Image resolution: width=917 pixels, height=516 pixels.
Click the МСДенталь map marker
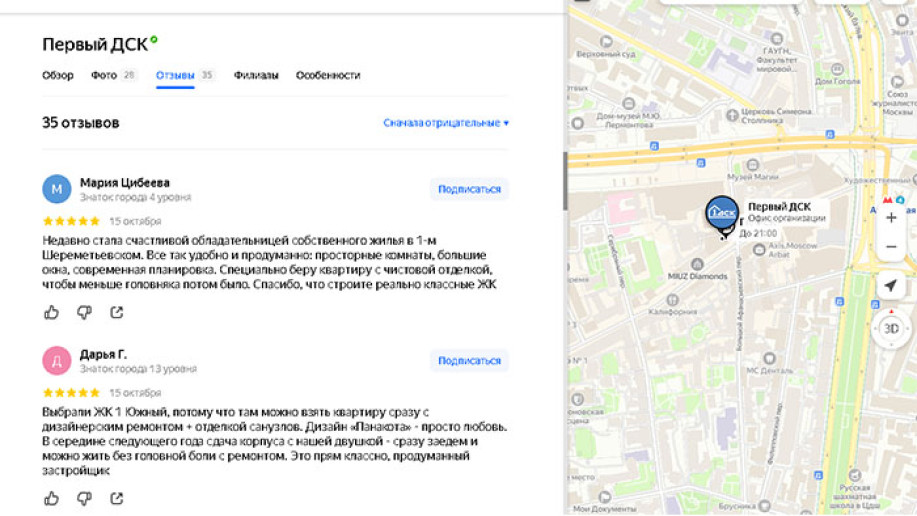pyautogui.click(x=770, y=358)
